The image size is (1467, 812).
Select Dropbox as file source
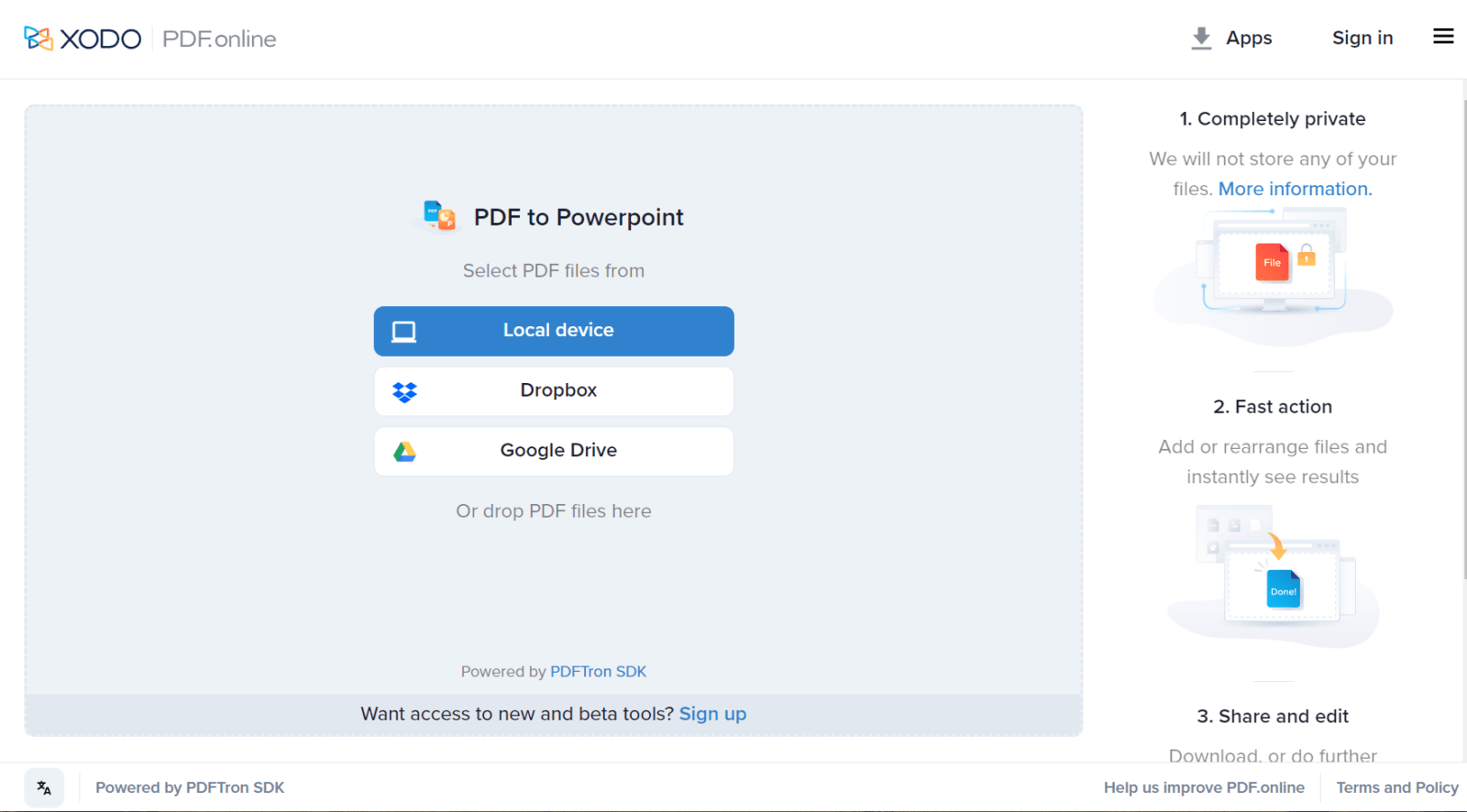pyautogui.click(x=554, y=391)
